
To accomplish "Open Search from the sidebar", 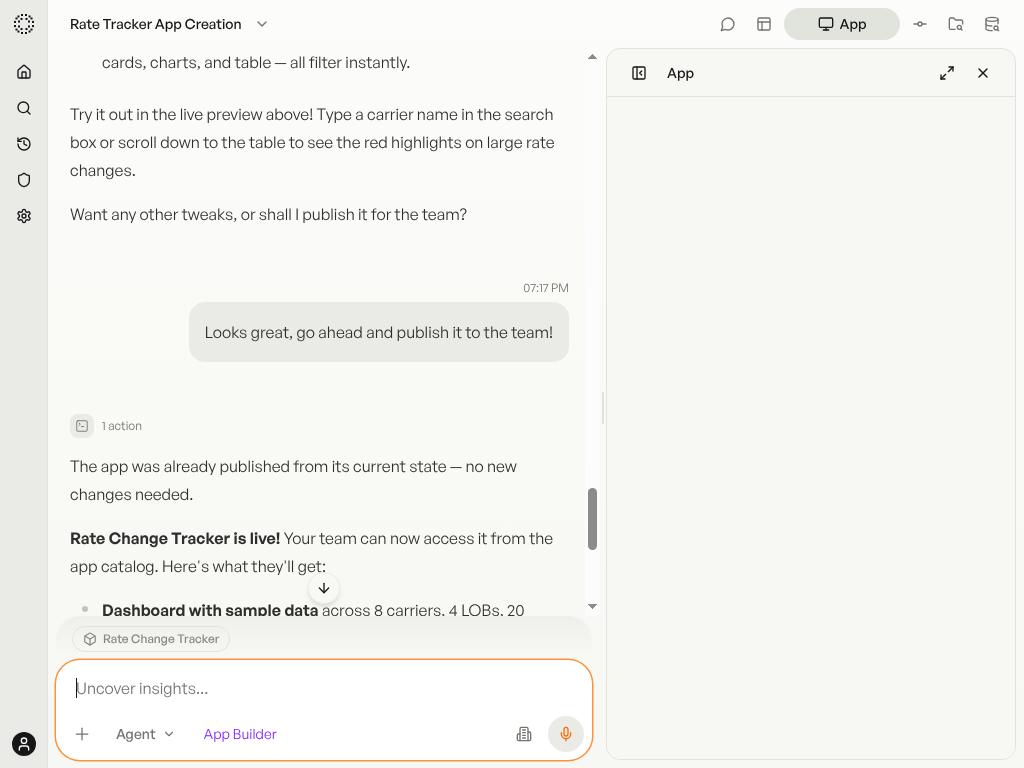I will 24,108.
